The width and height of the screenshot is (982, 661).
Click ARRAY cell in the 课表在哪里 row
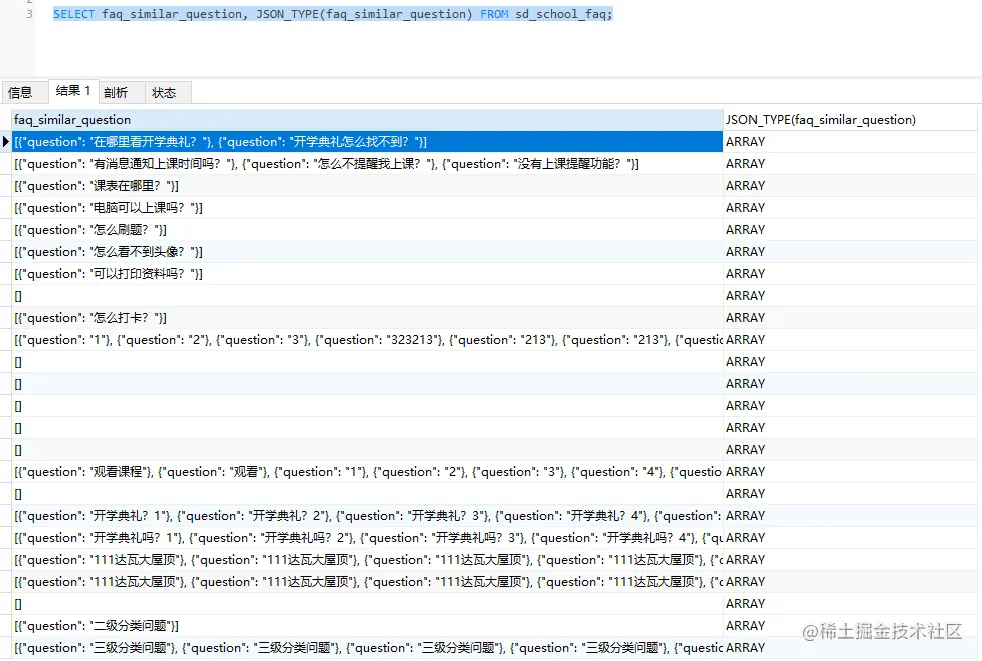(850, 185)
